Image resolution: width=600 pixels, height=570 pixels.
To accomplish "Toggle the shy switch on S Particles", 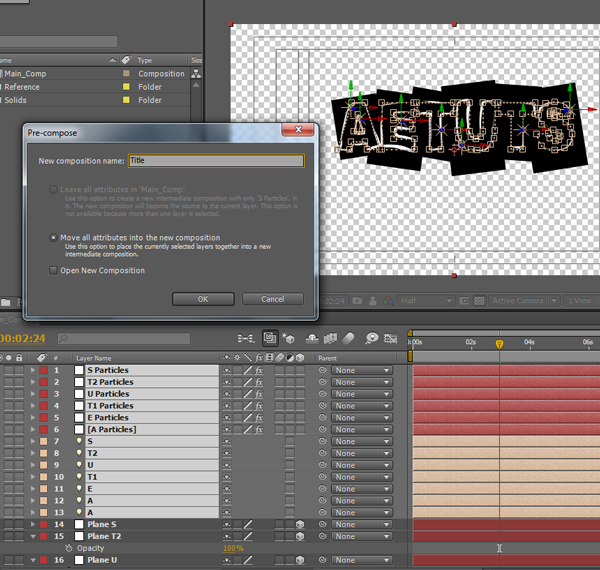I will pos(227,370).
